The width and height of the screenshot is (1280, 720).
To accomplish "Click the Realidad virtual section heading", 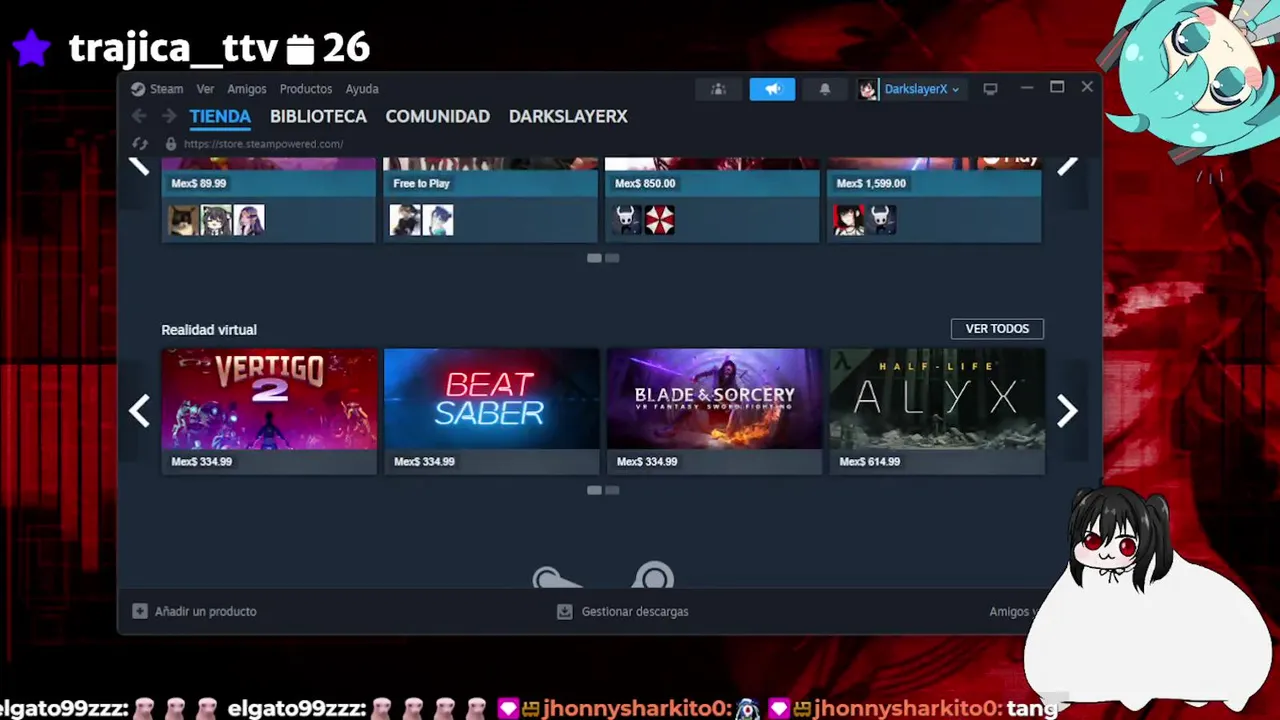I will point(209,329).
